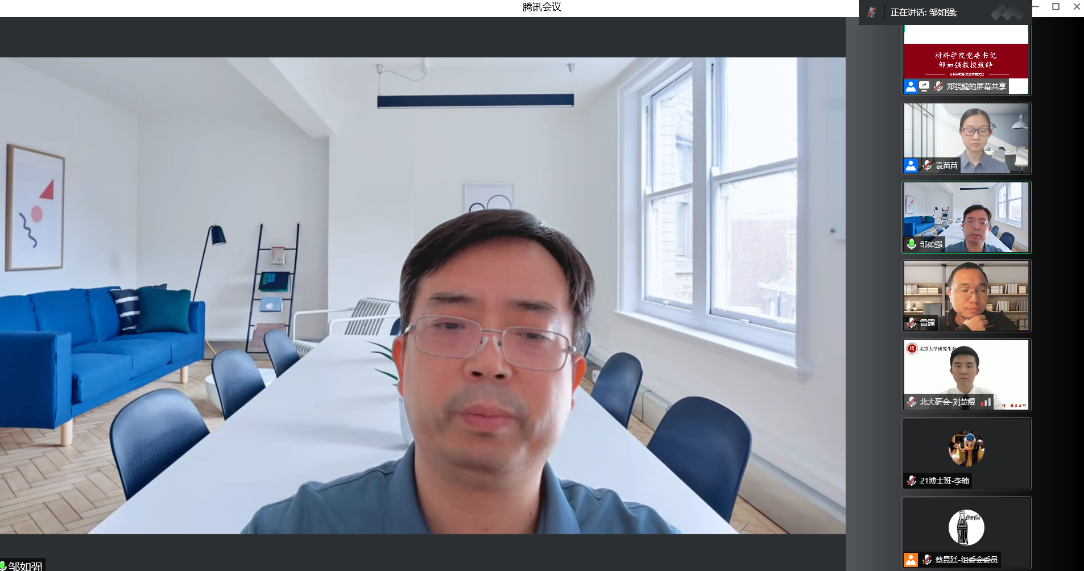Click the main speaker video in the large view

422,295
